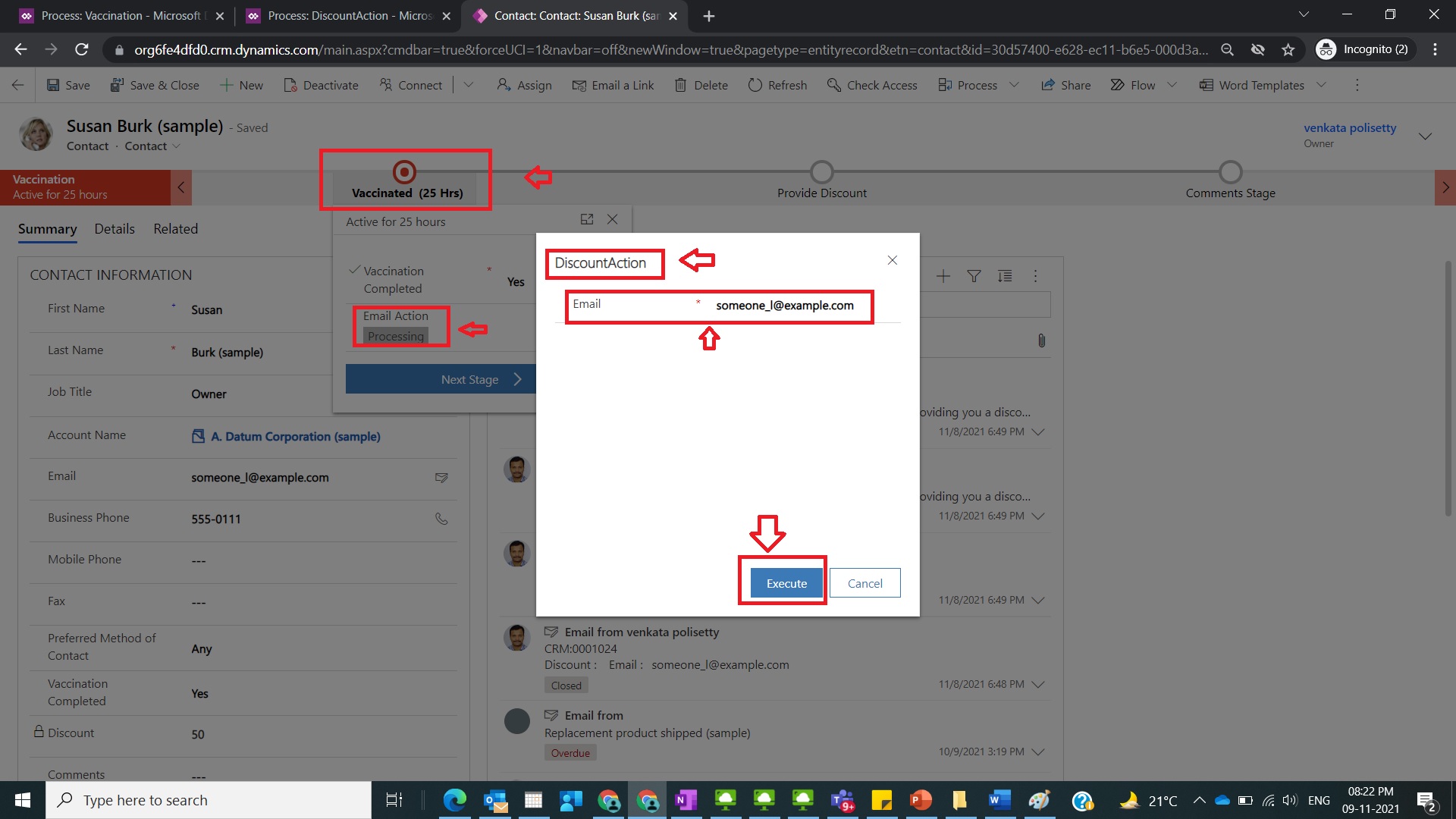This screenshot has height=819, width=1456.
Task: Expand the Flow dropdown
Action: [x=1172, y=85]
